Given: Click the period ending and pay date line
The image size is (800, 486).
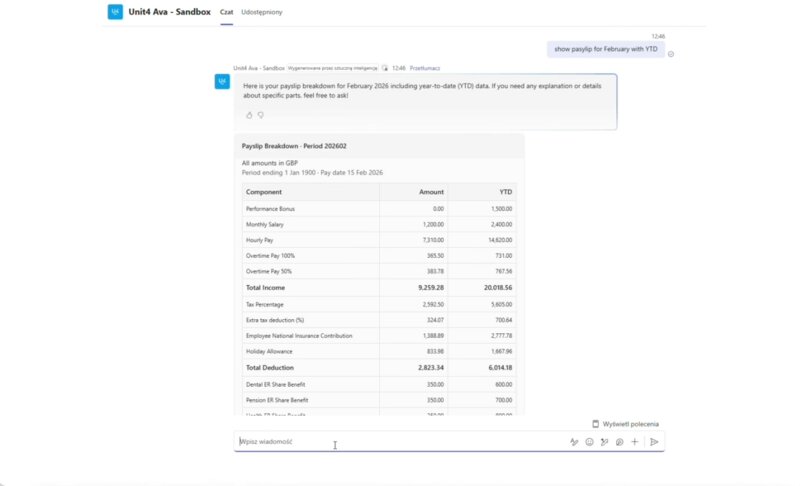Looking at the screenshot, I should point(312,173).
